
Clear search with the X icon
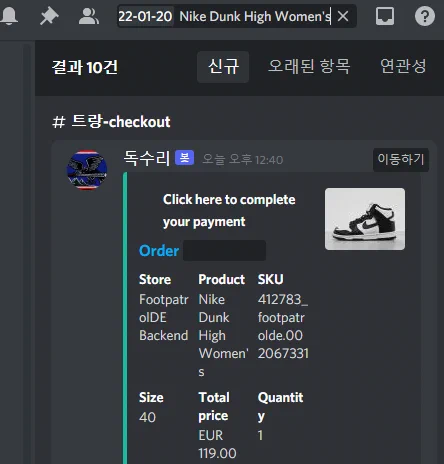343,16
